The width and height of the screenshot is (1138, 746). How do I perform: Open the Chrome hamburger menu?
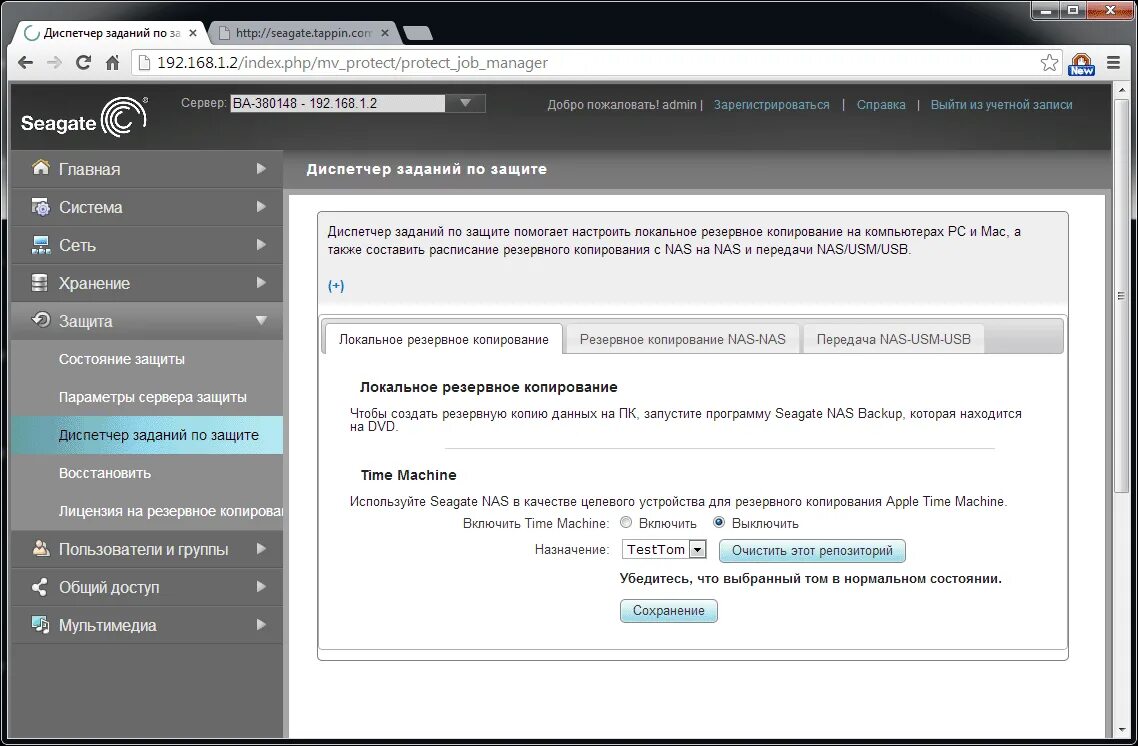1113,63
